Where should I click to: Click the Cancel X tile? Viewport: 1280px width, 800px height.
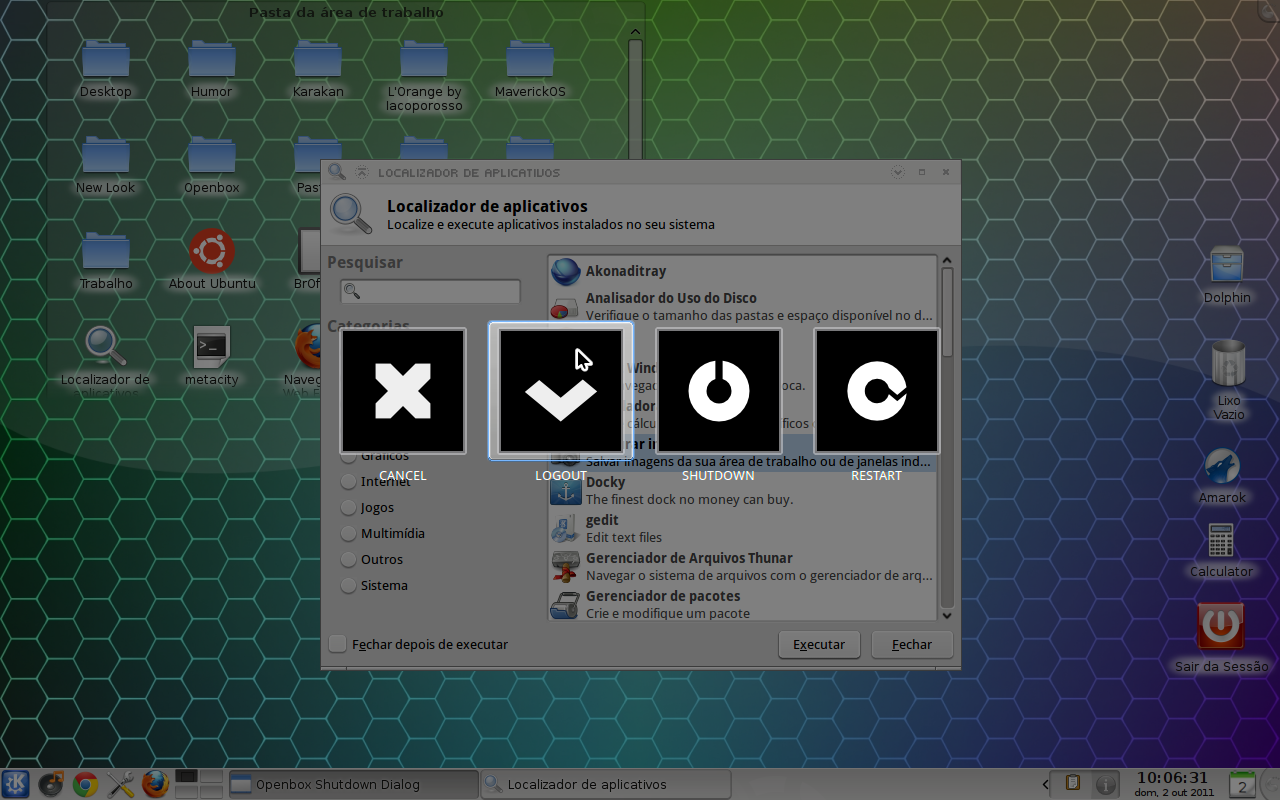tap(403, 391)
